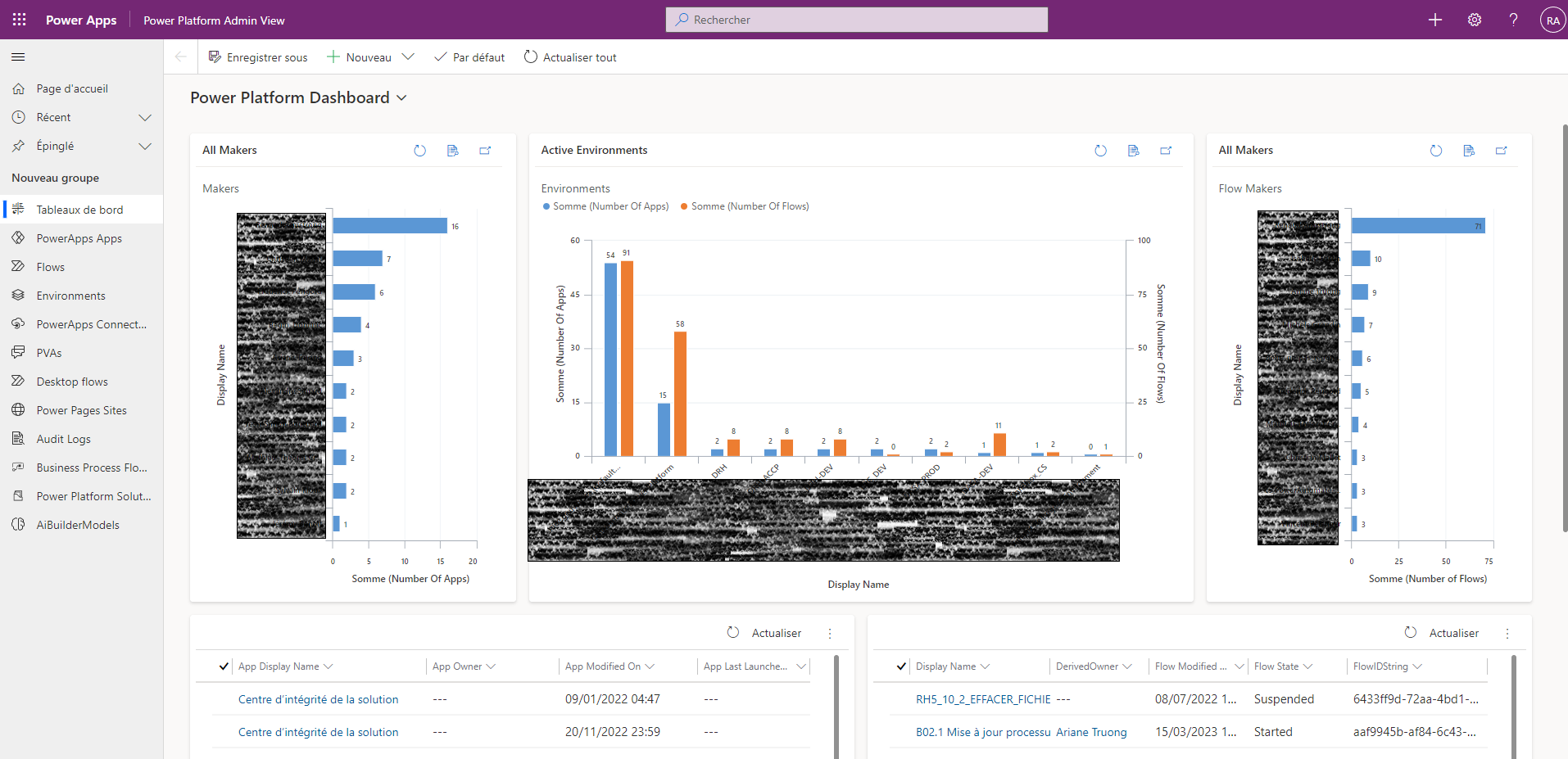Screen dimensions: 1568x759
Task: Expand the right All Makers flow chart
Action: pos(1501,151)
